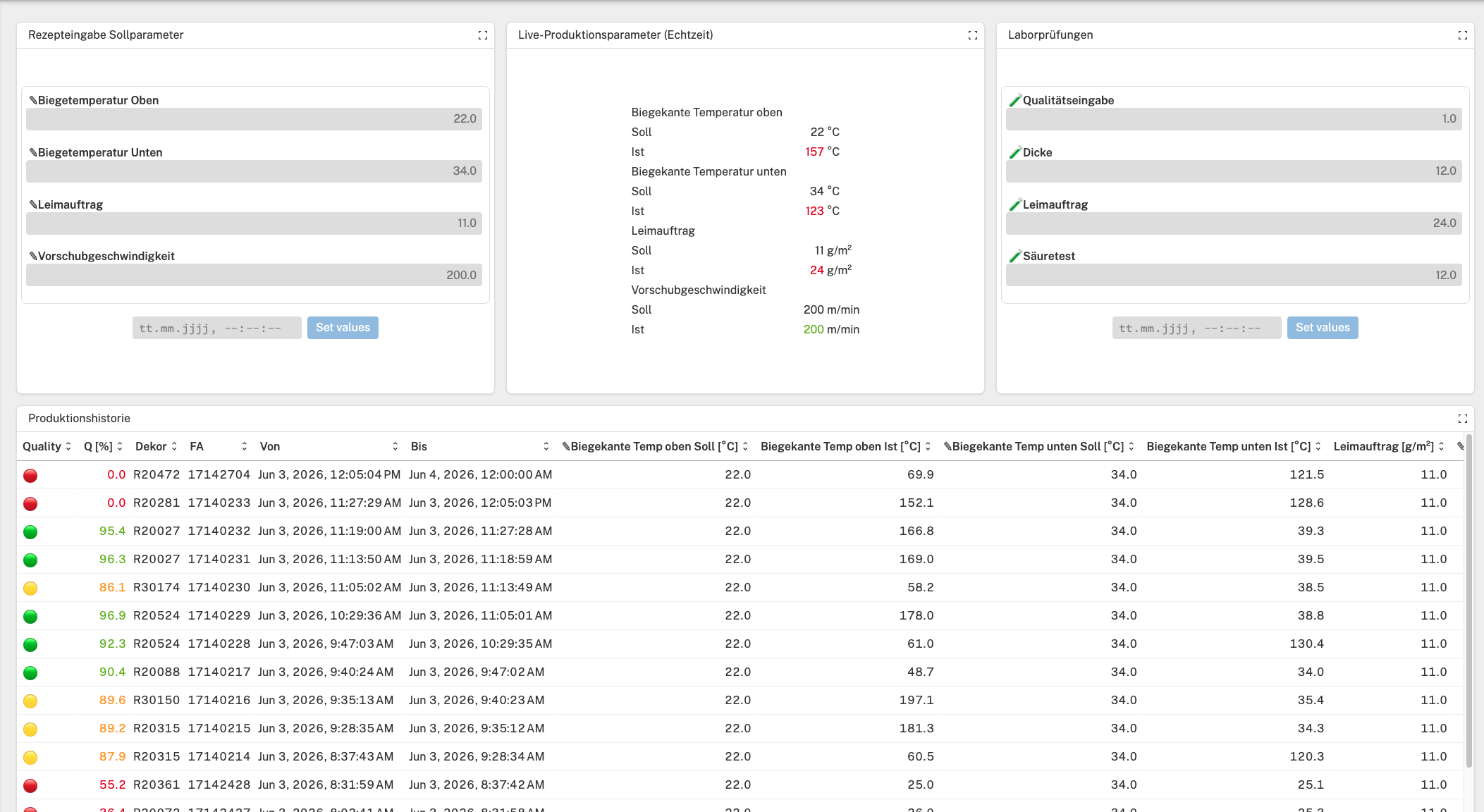Screen dimensions: 1484x812
Task: Sort table by Dekor column
Action: pyautogui.click(x=174, y=447)
